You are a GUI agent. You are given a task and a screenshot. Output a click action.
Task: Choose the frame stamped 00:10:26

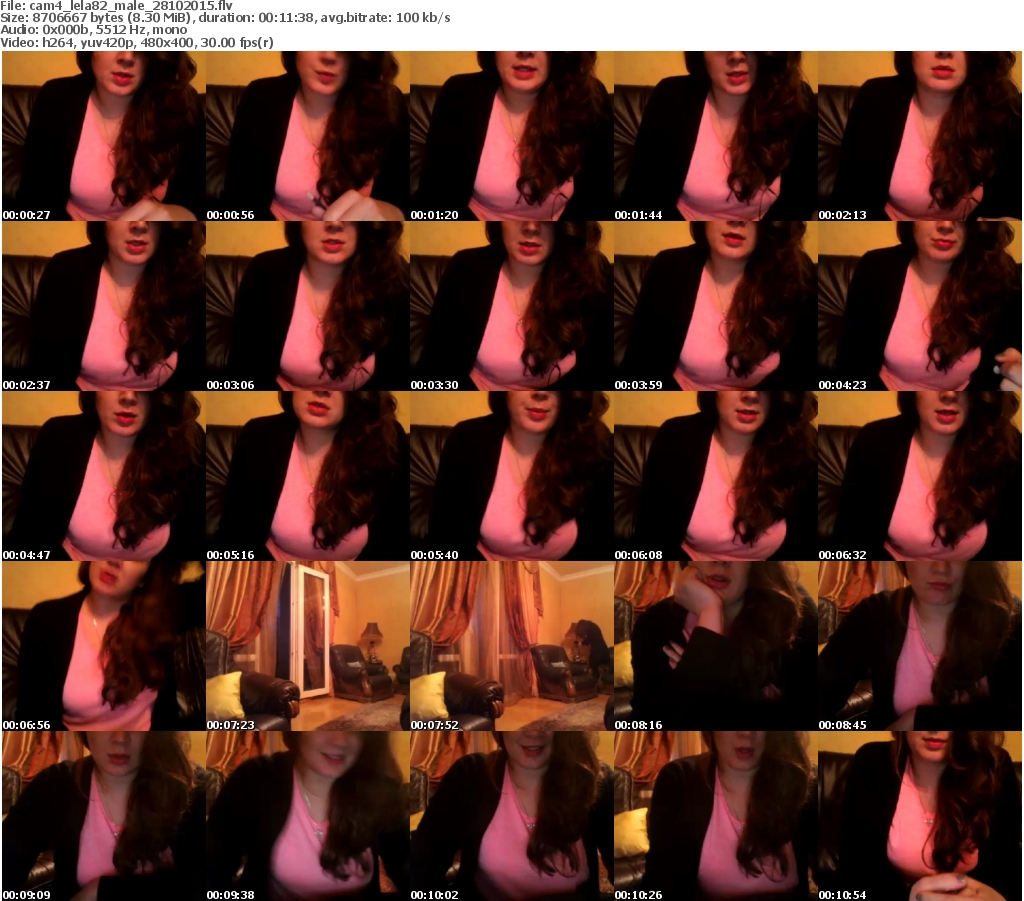click(x=716, y=816)
